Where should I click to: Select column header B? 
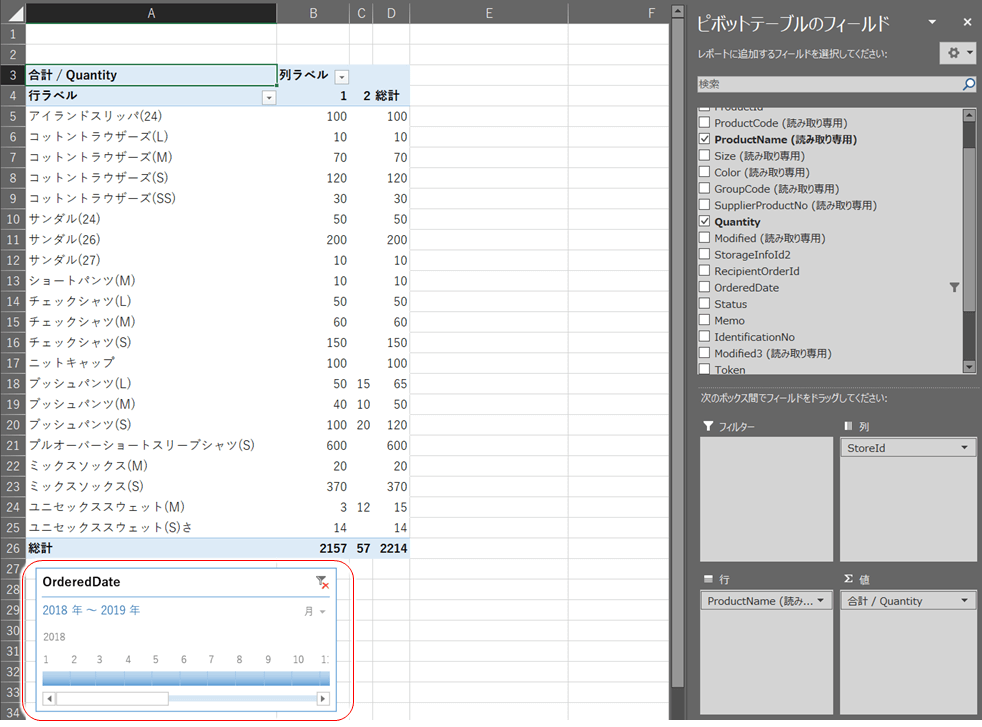313,13
